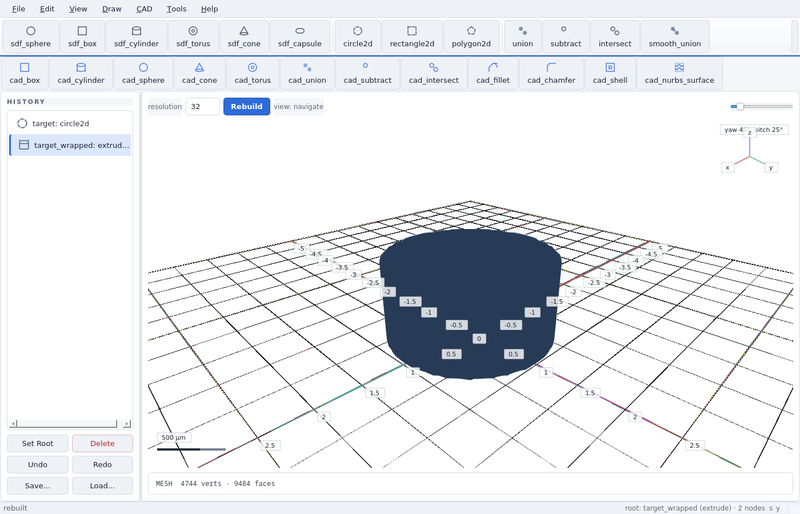Focus the resolution input field
The height and width of the screenshot is (514, 800).
(x=203, y=106)
